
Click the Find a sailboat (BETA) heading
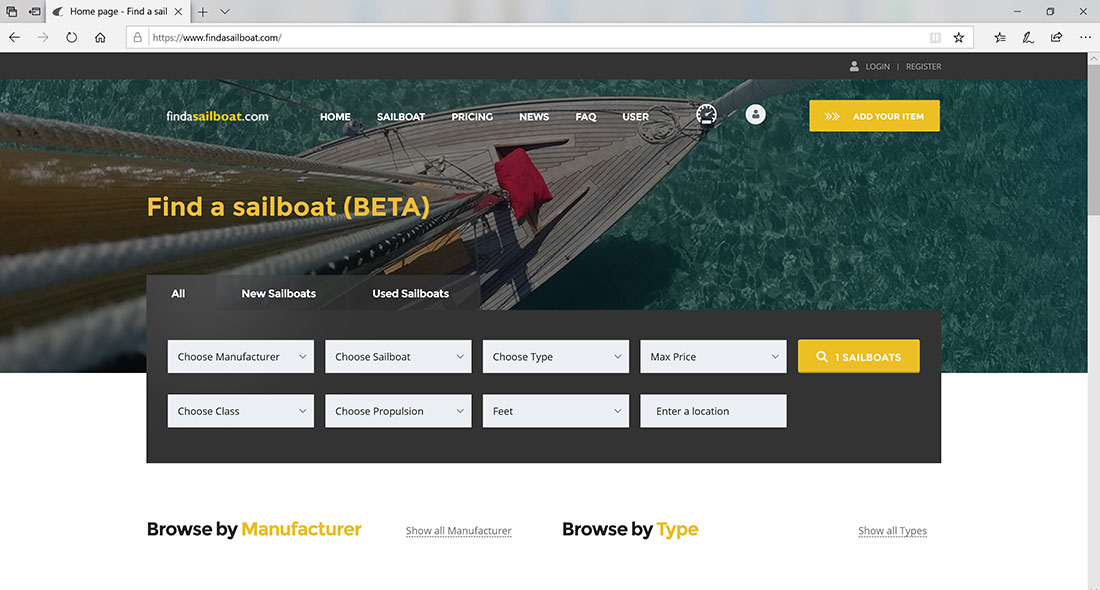[288, 207]
